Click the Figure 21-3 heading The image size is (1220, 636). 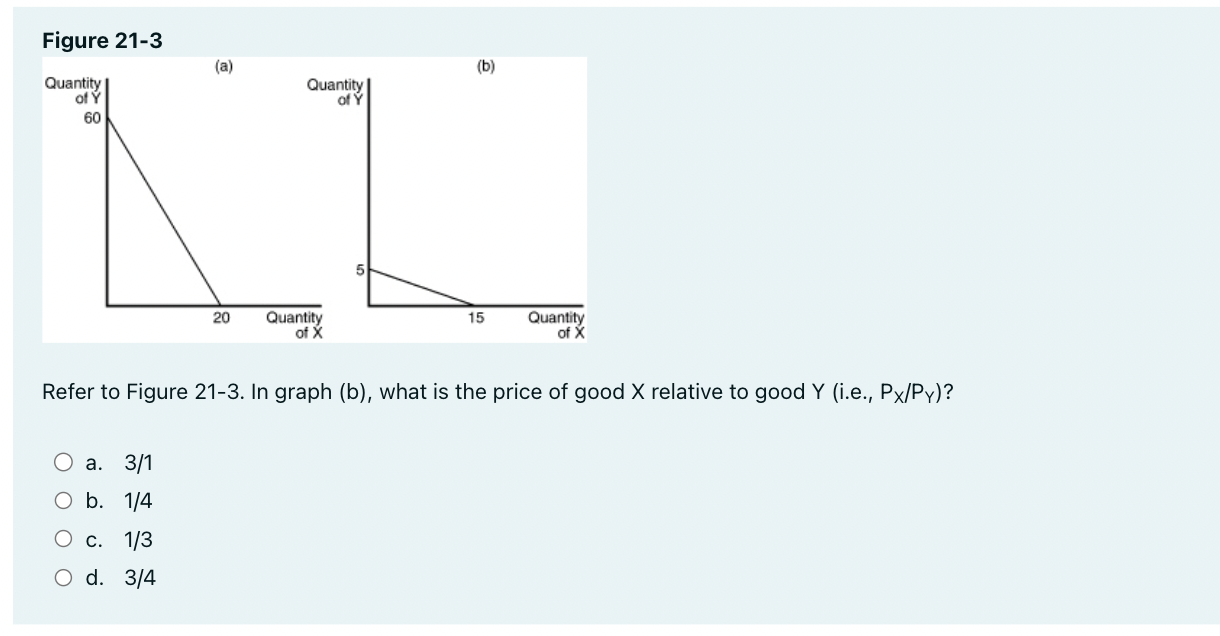(x=104, y=41)
